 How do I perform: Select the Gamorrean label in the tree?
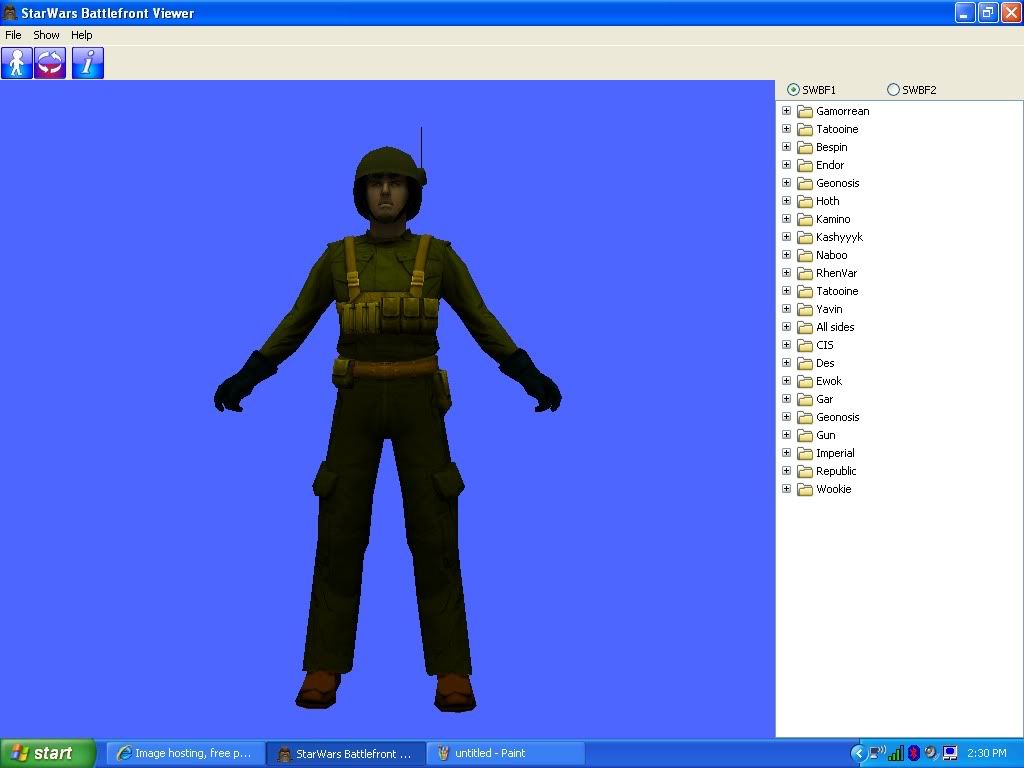pos(842,111)
